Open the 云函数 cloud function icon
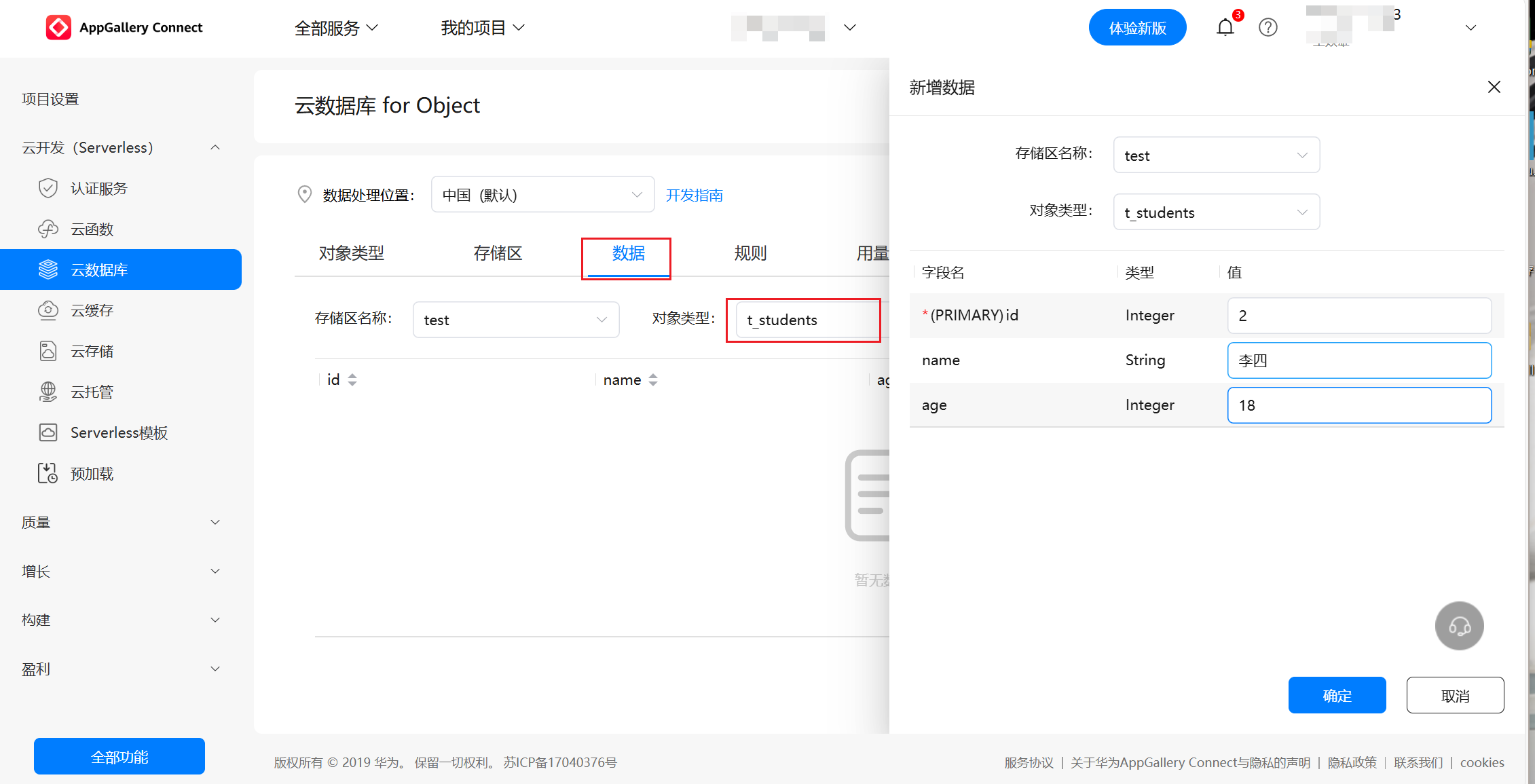Viewport: 1535px width, 784px height. pyautogui.click(x=48, y=229)
